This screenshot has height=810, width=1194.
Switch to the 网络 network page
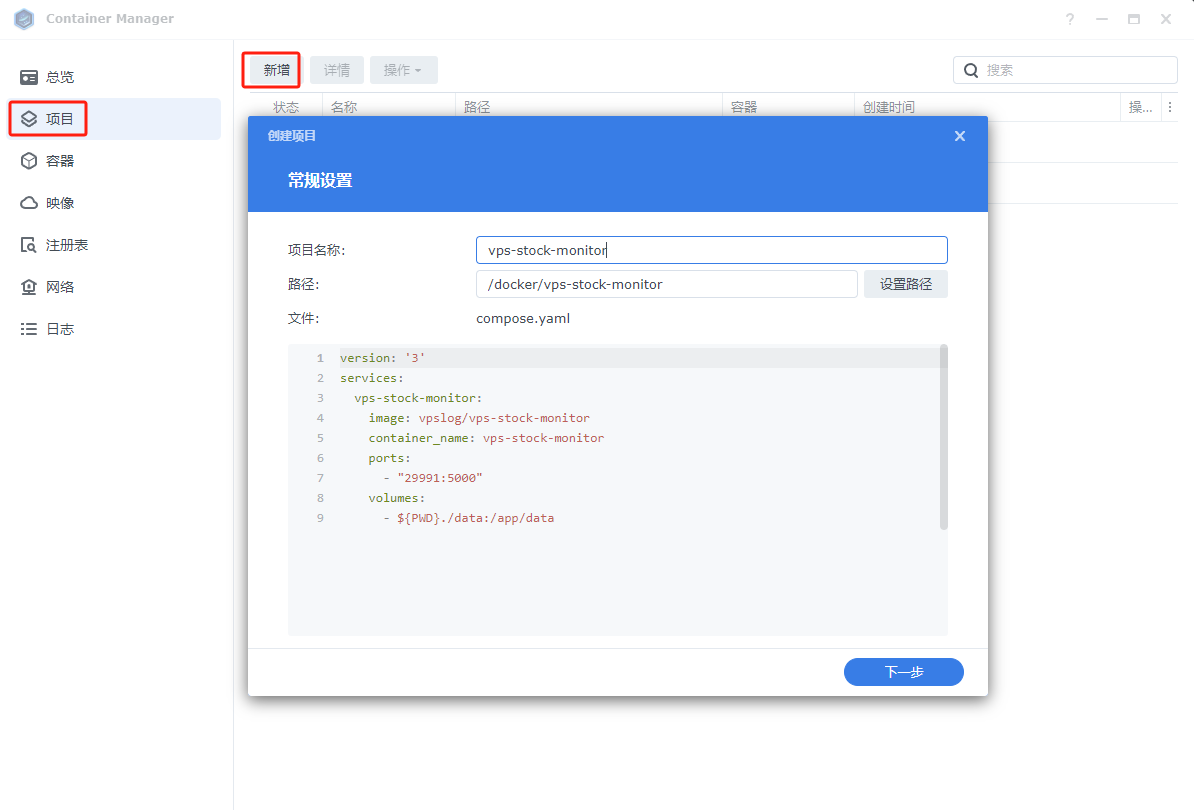[114, 286]
